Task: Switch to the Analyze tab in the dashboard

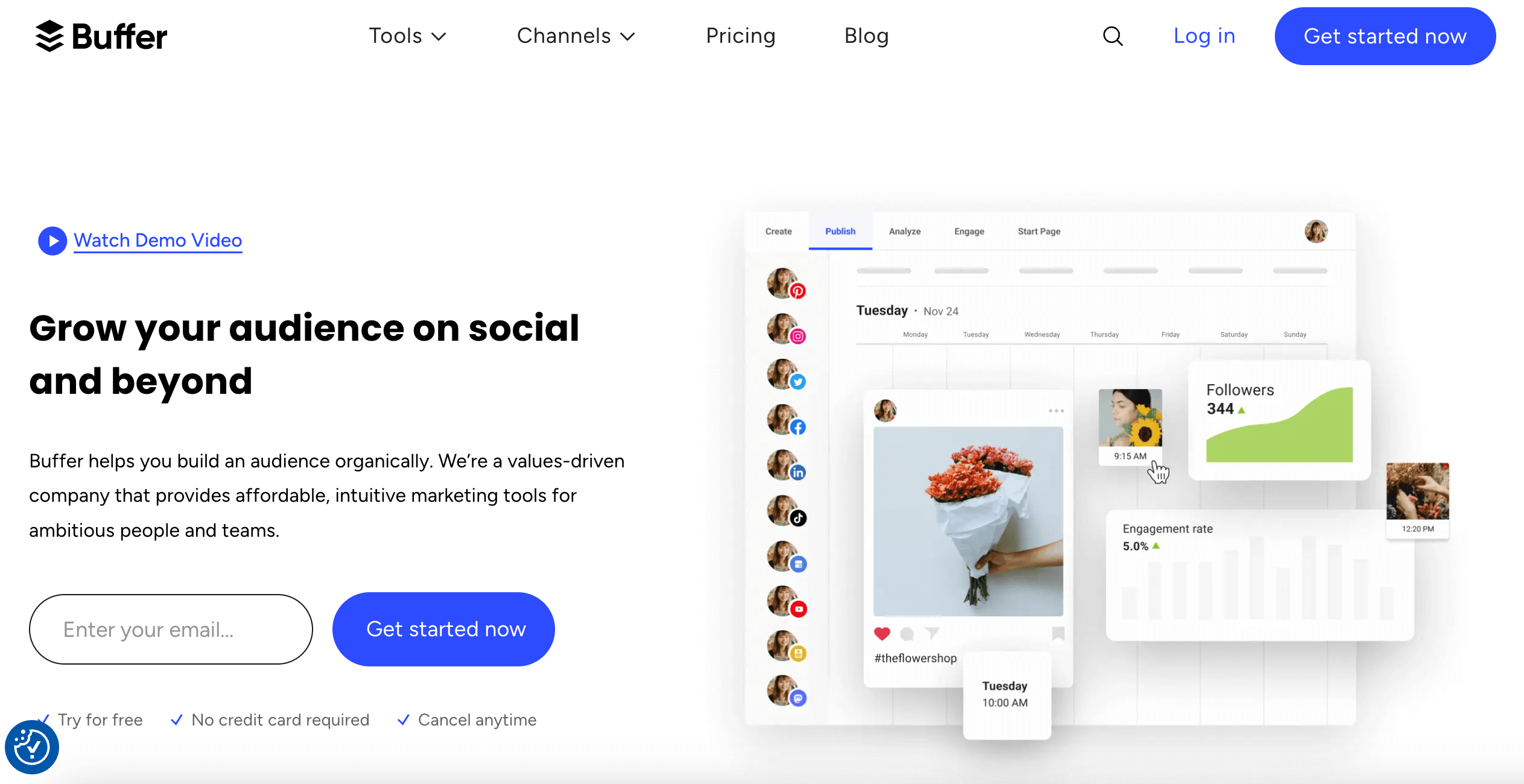Action: click(x=904, y=231)
